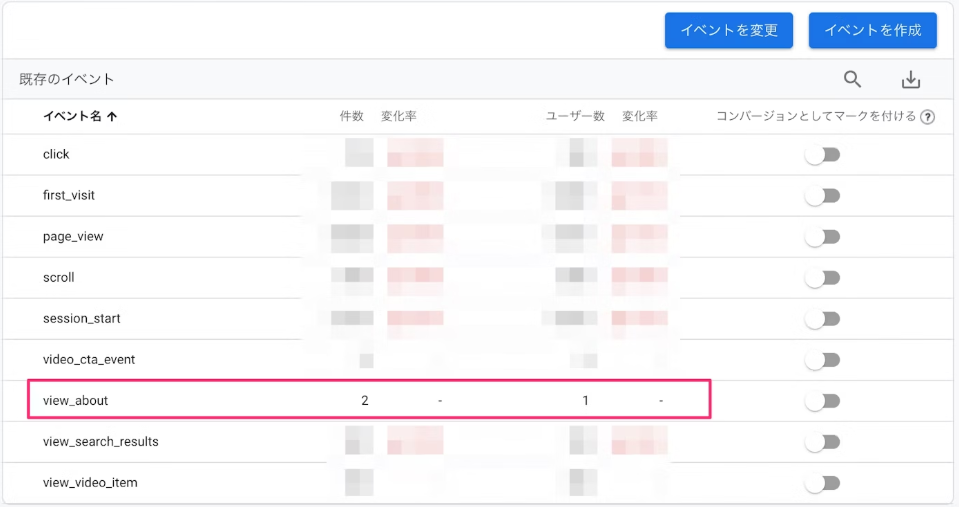Image resolution: width=959 pixels, height=507 pixels.
Task: Sort by イベント名 column header
Action: point(72,117)
